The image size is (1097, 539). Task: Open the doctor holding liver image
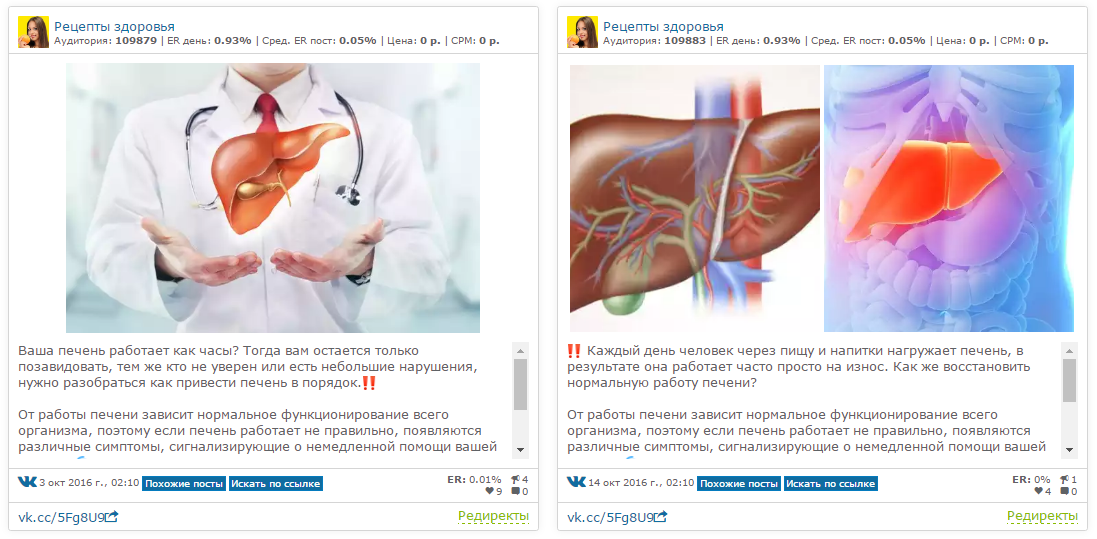tap(273, 198)
